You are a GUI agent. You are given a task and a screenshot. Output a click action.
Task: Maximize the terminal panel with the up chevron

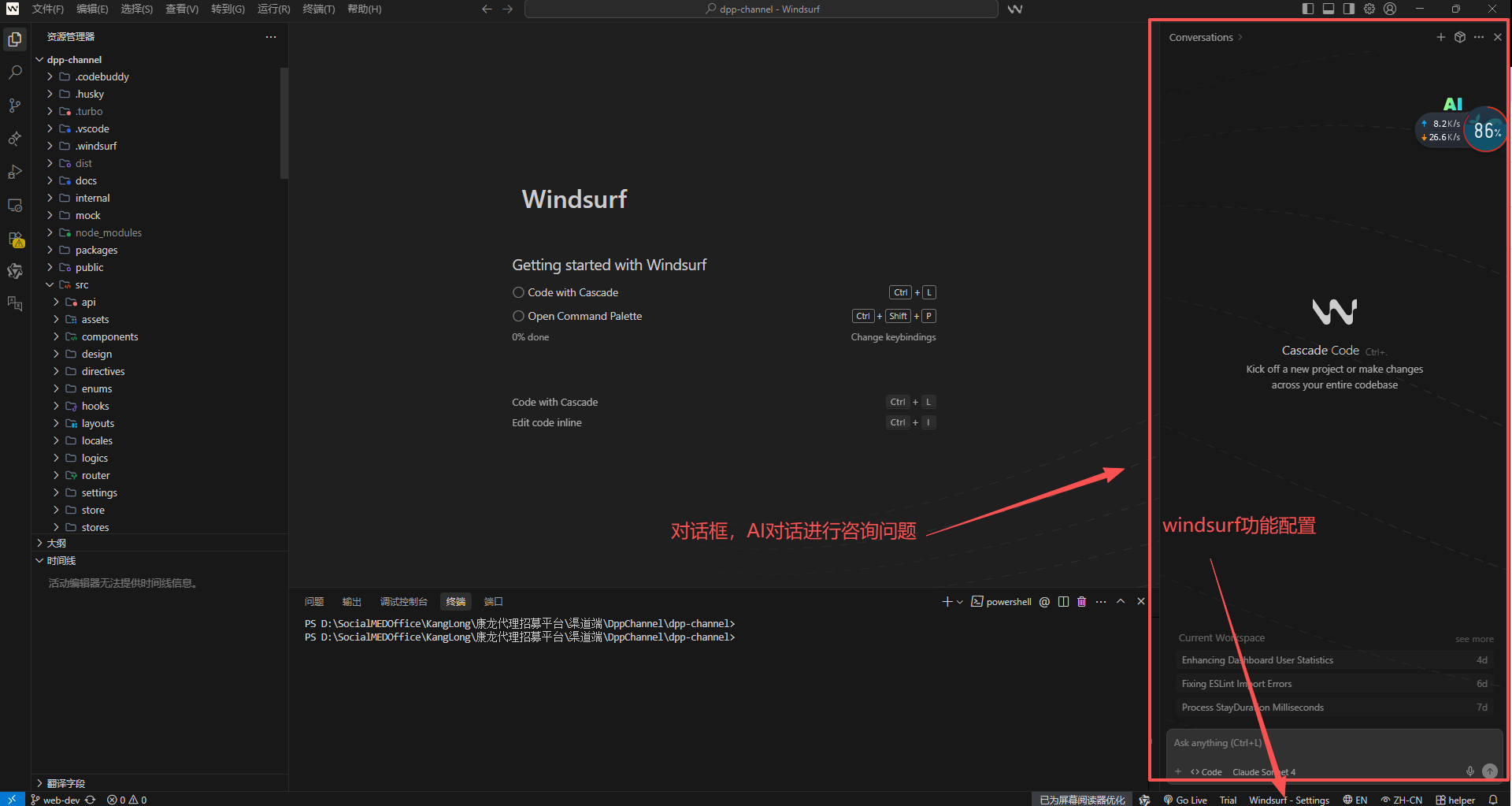(x=1121, y=602)
